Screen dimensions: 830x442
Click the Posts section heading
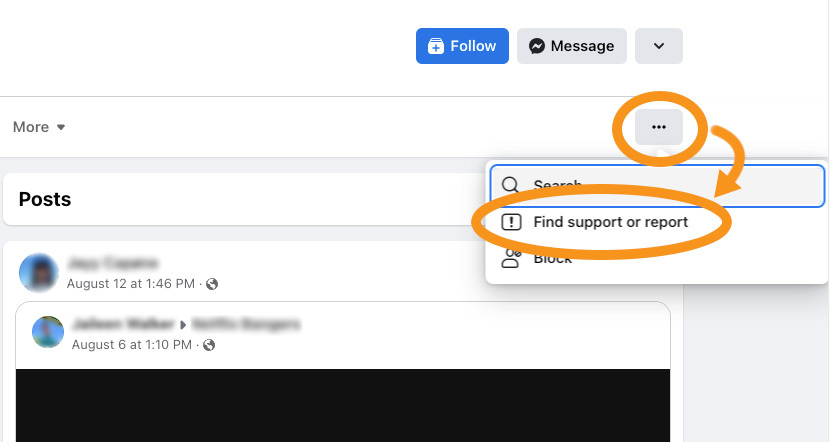point(45,199)
